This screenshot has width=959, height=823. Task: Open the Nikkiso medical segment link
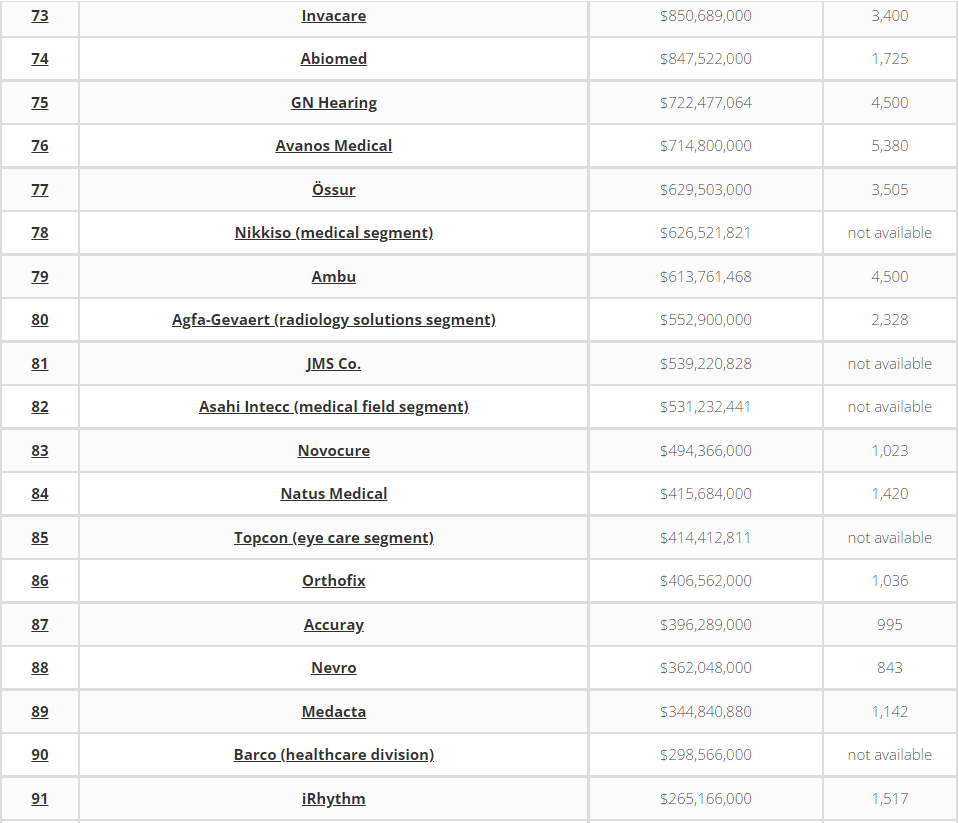pos(333,233)
